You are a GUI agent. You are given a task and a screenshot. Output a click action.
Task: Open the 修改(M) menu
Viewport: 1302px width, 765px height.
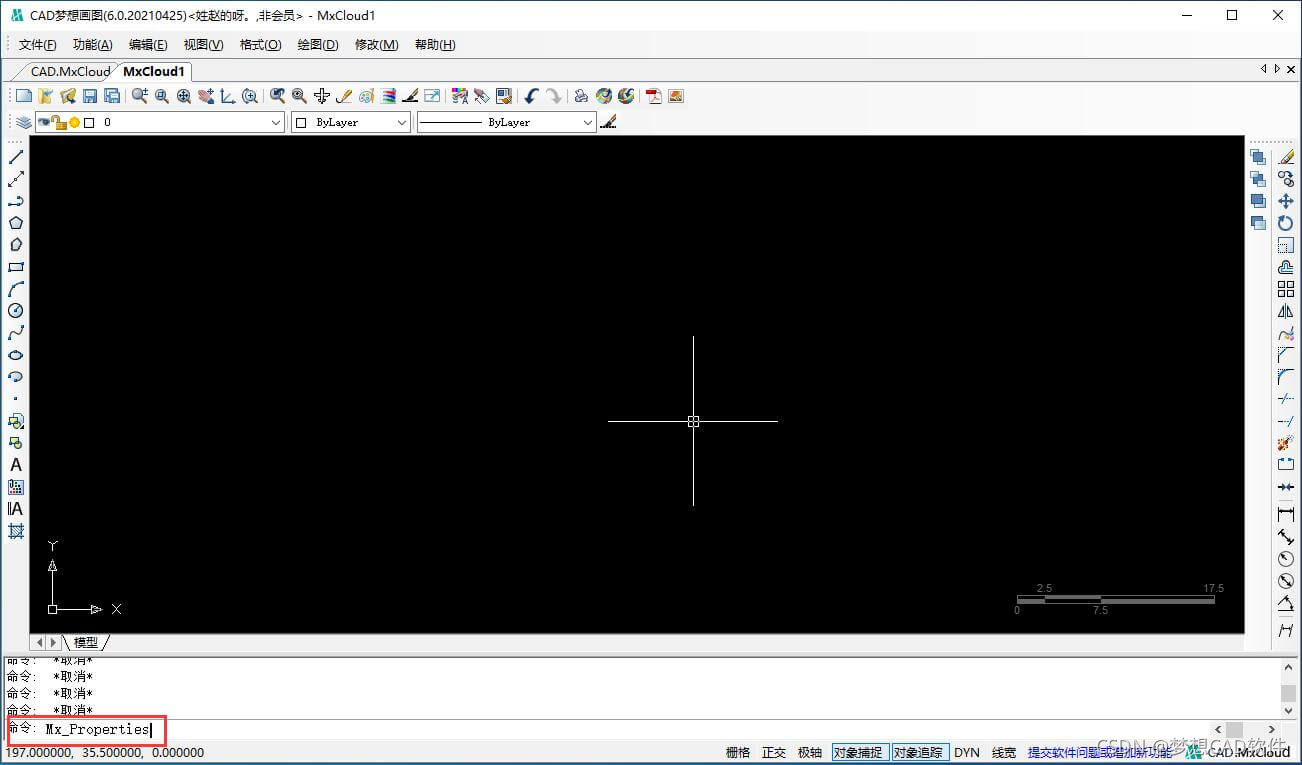(x=377, y=45)
